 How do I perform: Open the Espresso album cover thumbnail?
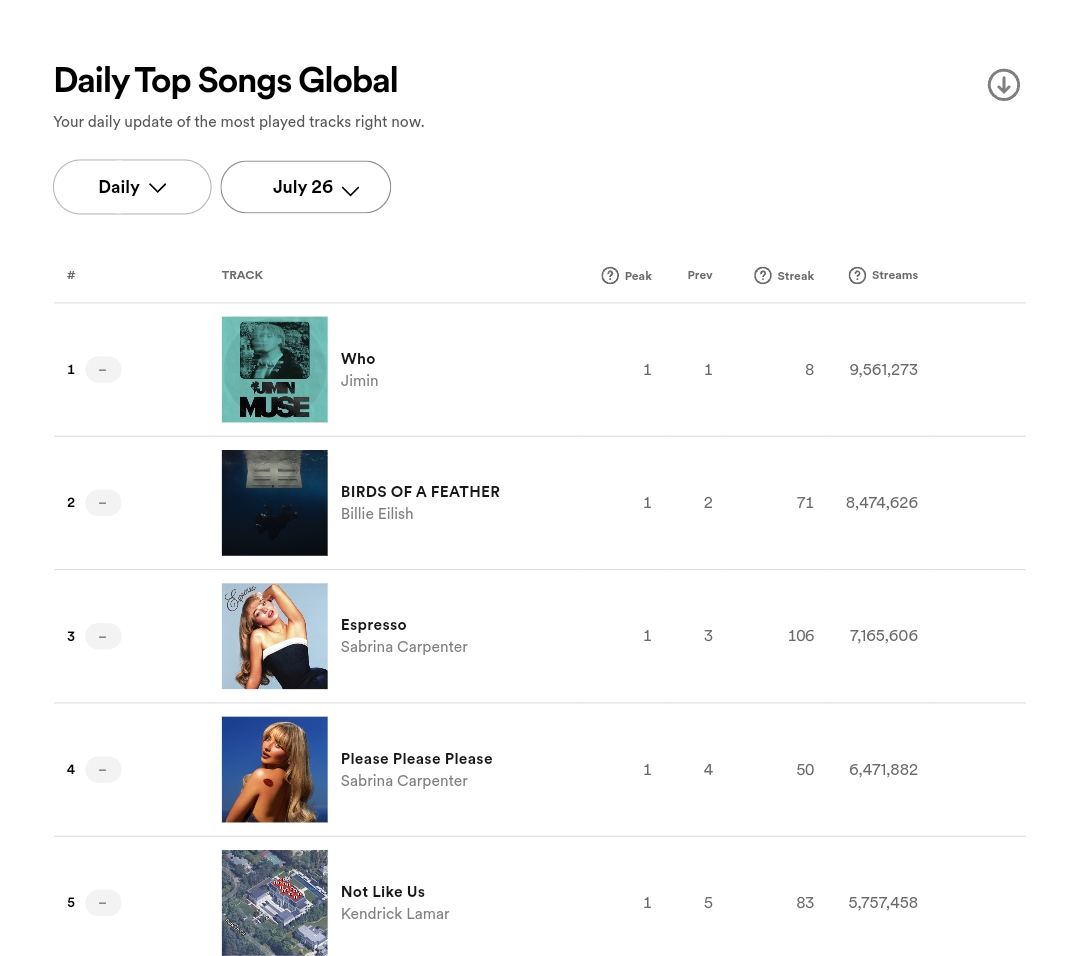pos(275,636)
